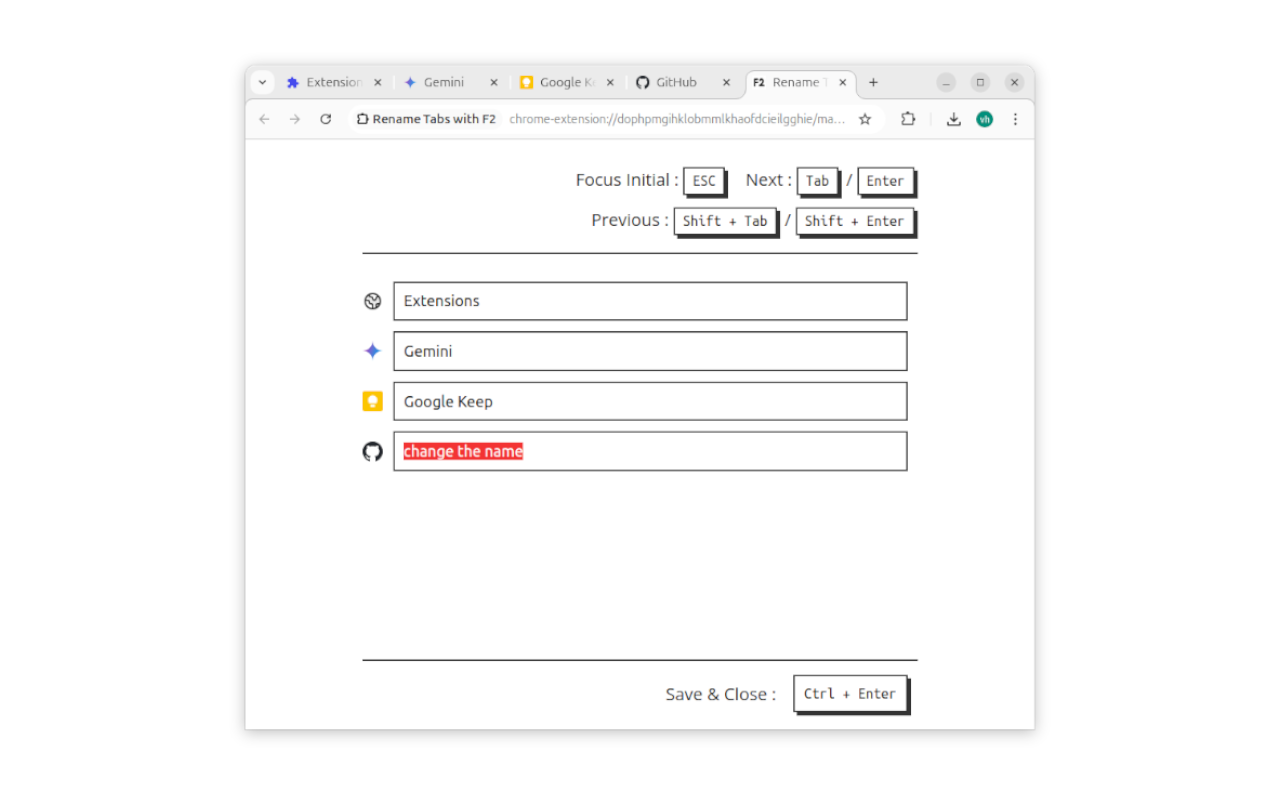Click the Google Keep favicon in list
Viewport: 1280px width, 800px height.
pyautogui.click(x=373, y=401)
